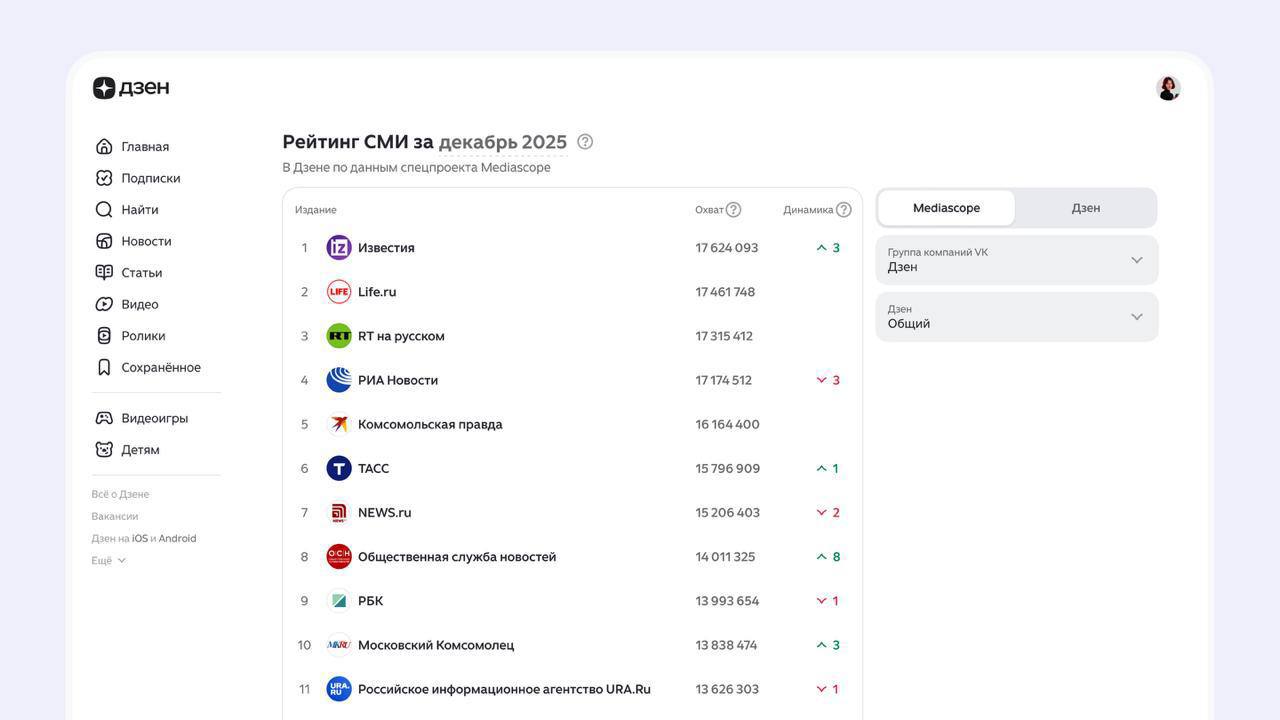
Task: Open Известия publication logo
Action: click(339, 248)
